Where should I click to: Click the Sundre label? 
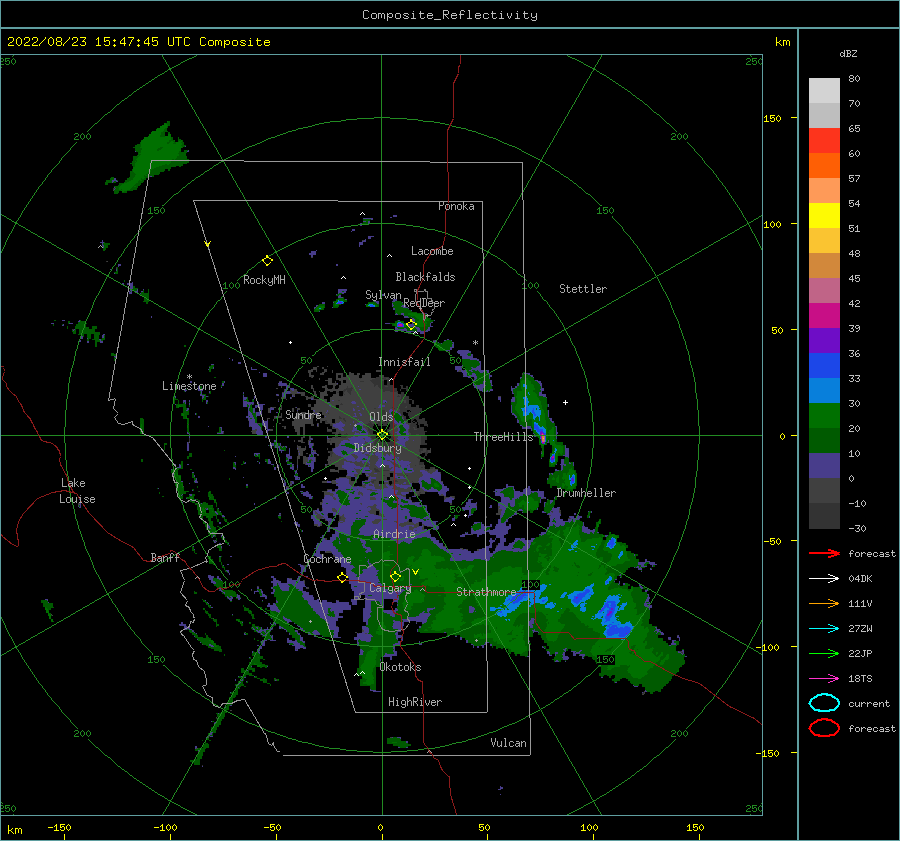click(x=303, y=414)
